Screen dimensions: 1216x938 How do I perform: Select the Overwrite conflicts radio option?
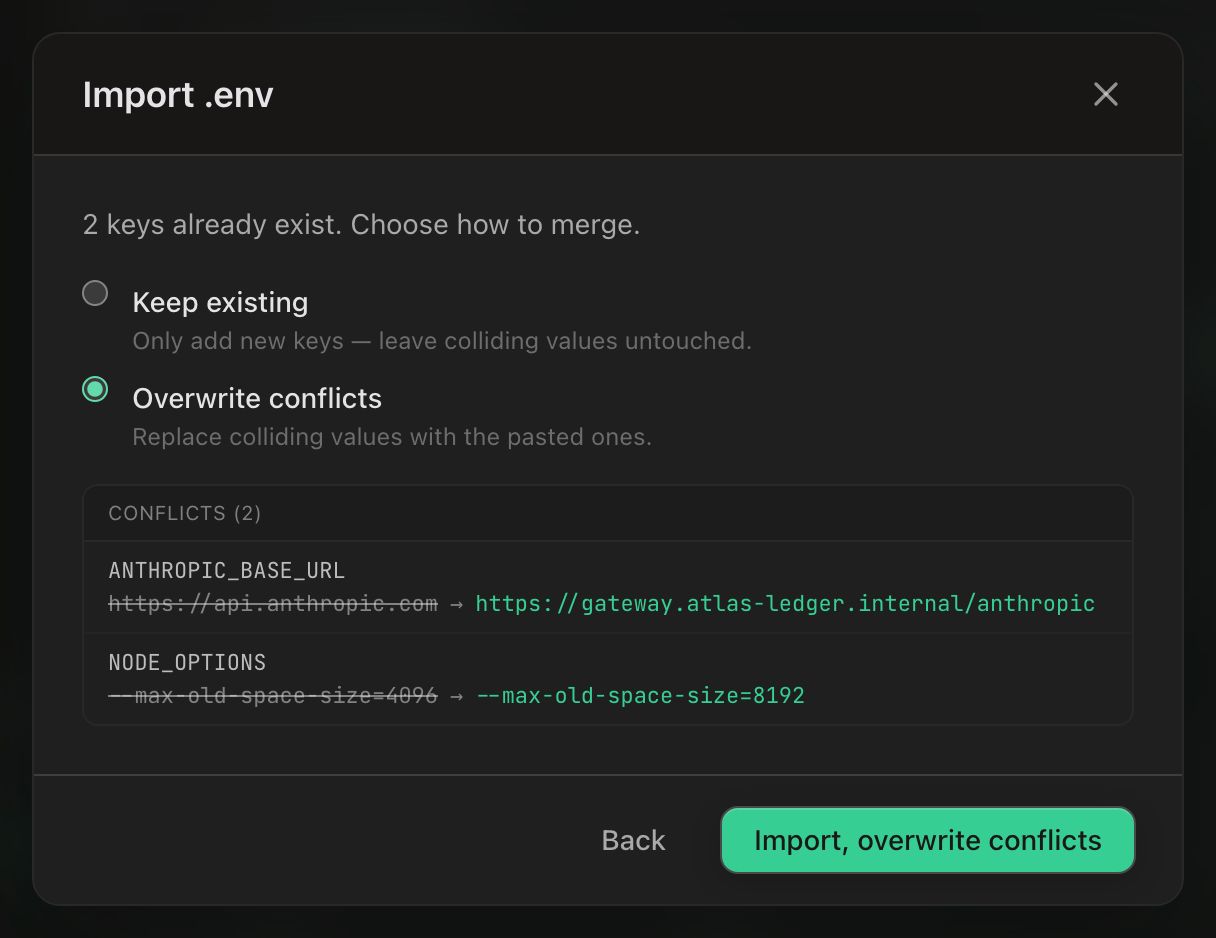pos(95,389)
